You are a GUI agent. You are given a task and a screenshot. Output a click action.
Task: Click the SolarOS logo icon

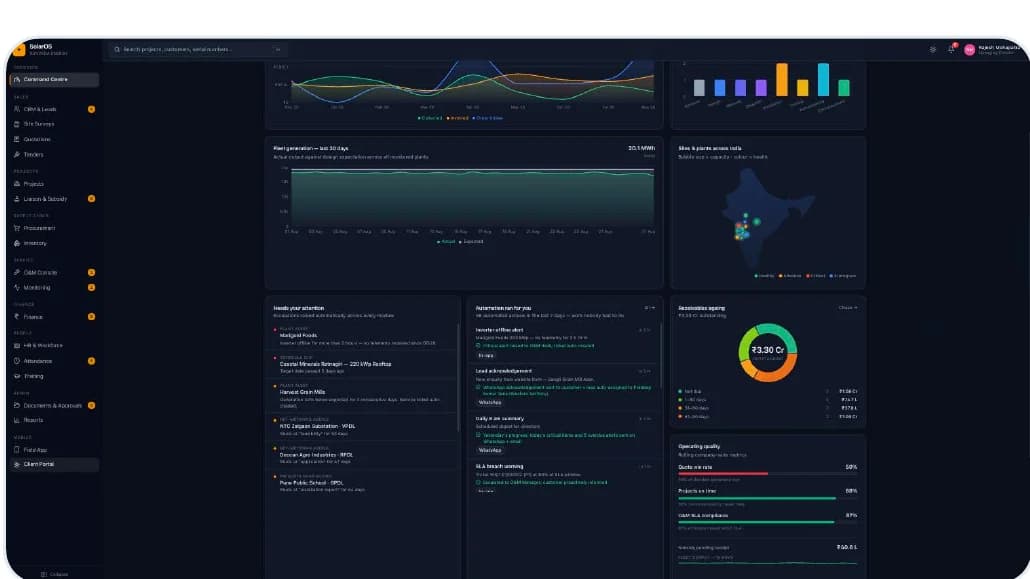(x=19, y=49)
